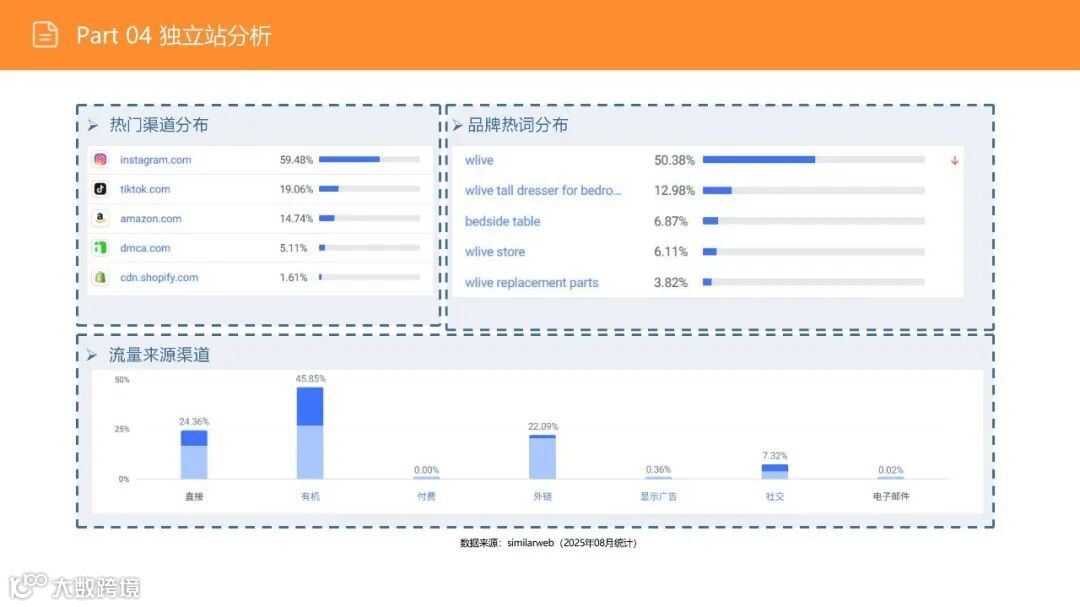Click the 7.32% social traffic bar

(x=774, y=471)
